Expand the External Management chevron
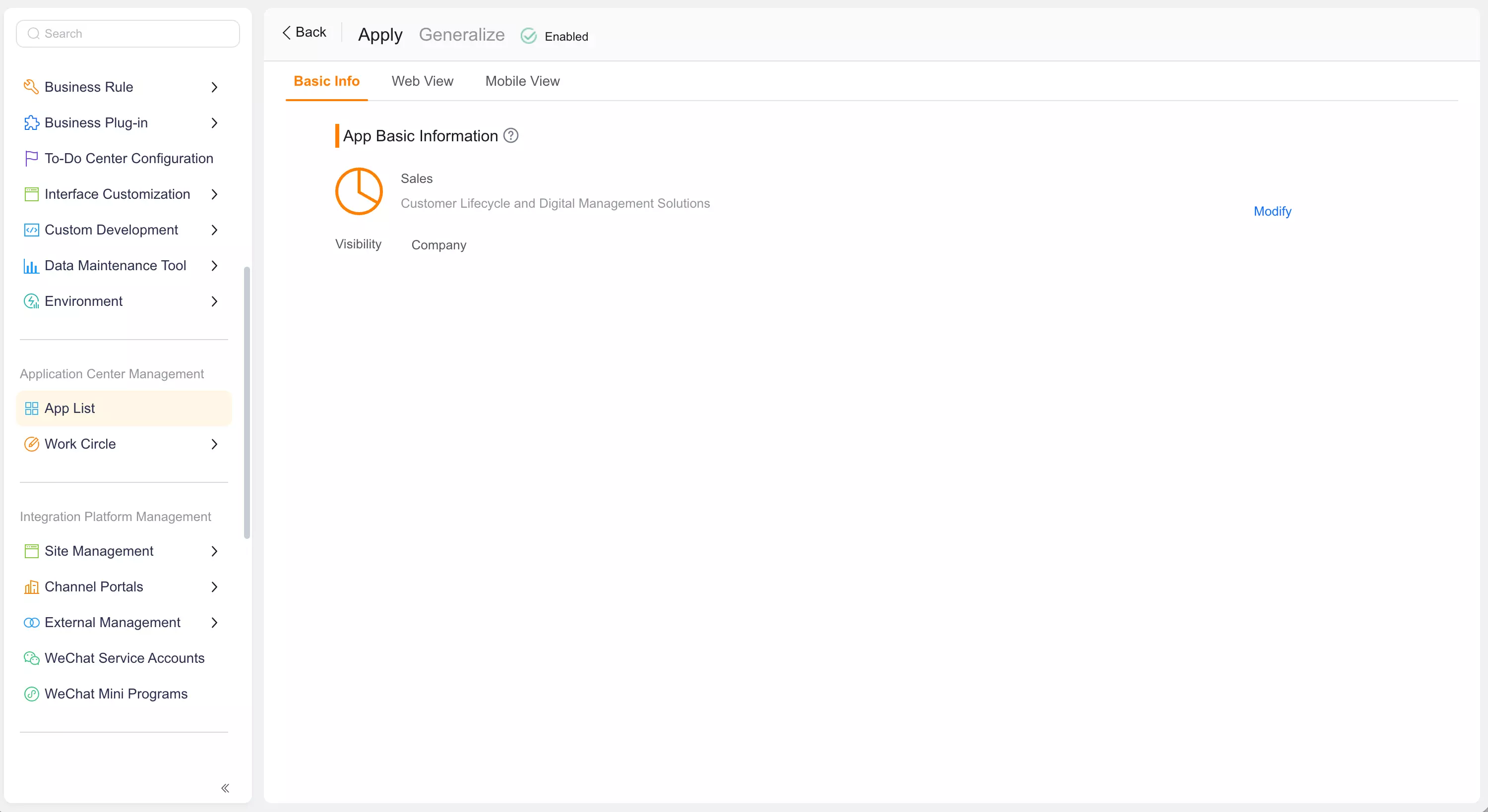Viewport: 1488px width, 812px height. click(214, 623)
